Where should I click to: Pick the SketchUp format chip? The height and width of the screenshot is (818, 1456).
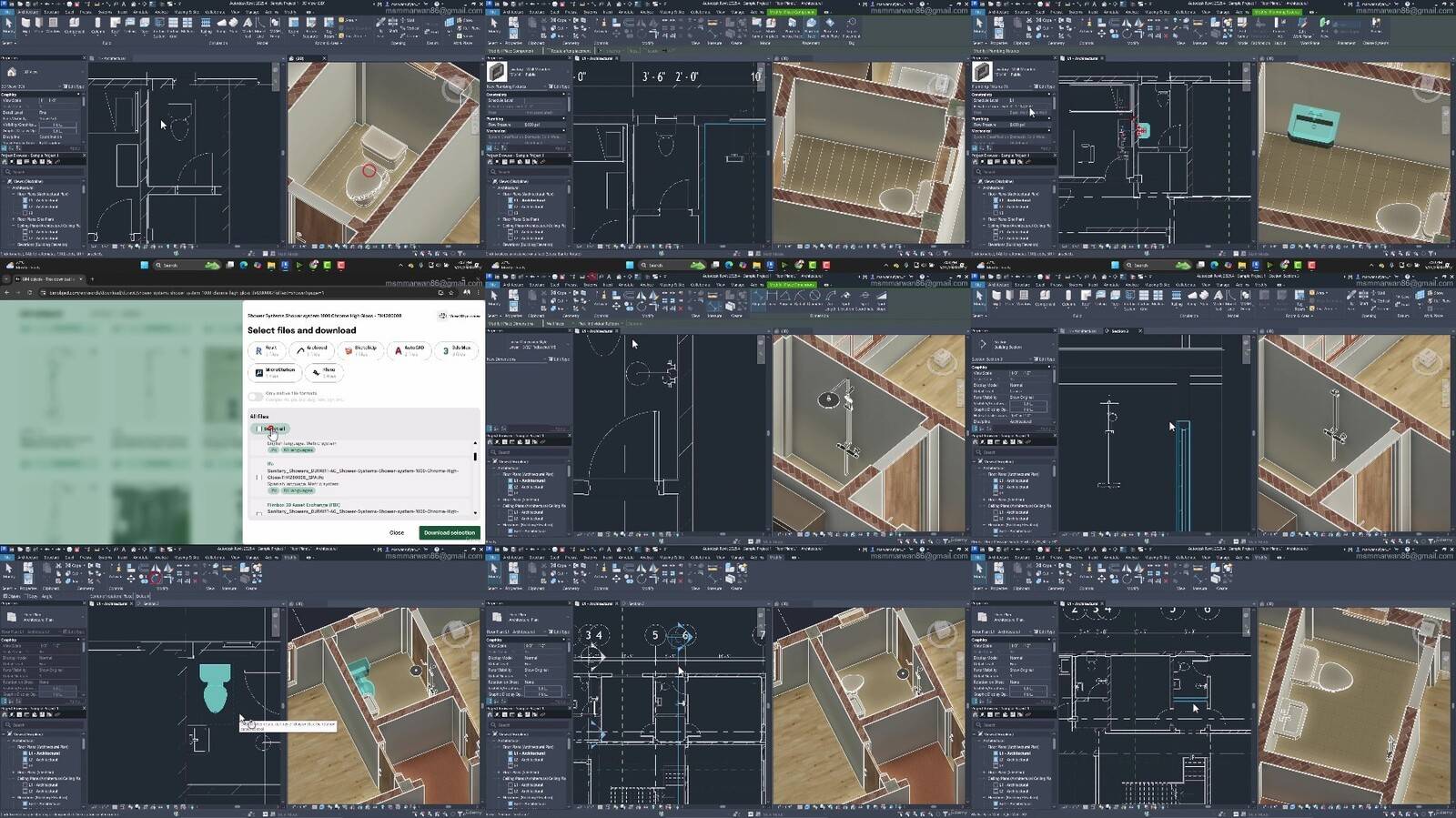tap(360, 350)
